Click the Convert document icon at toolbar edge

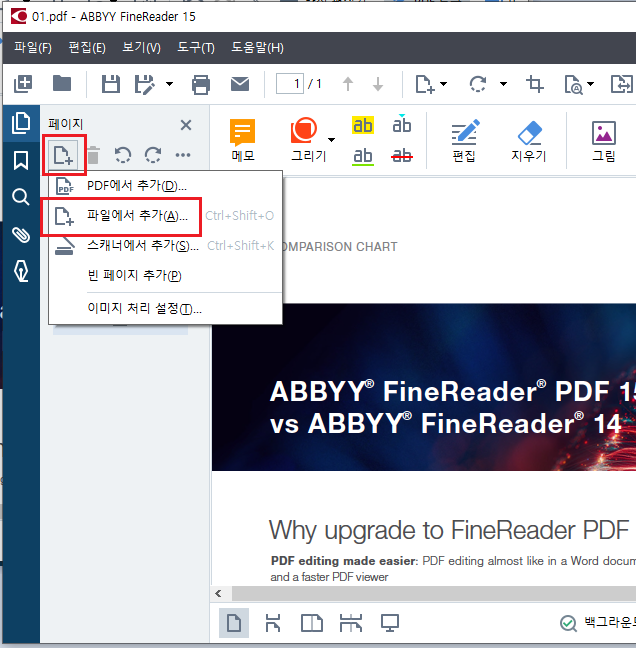[622, 84]
